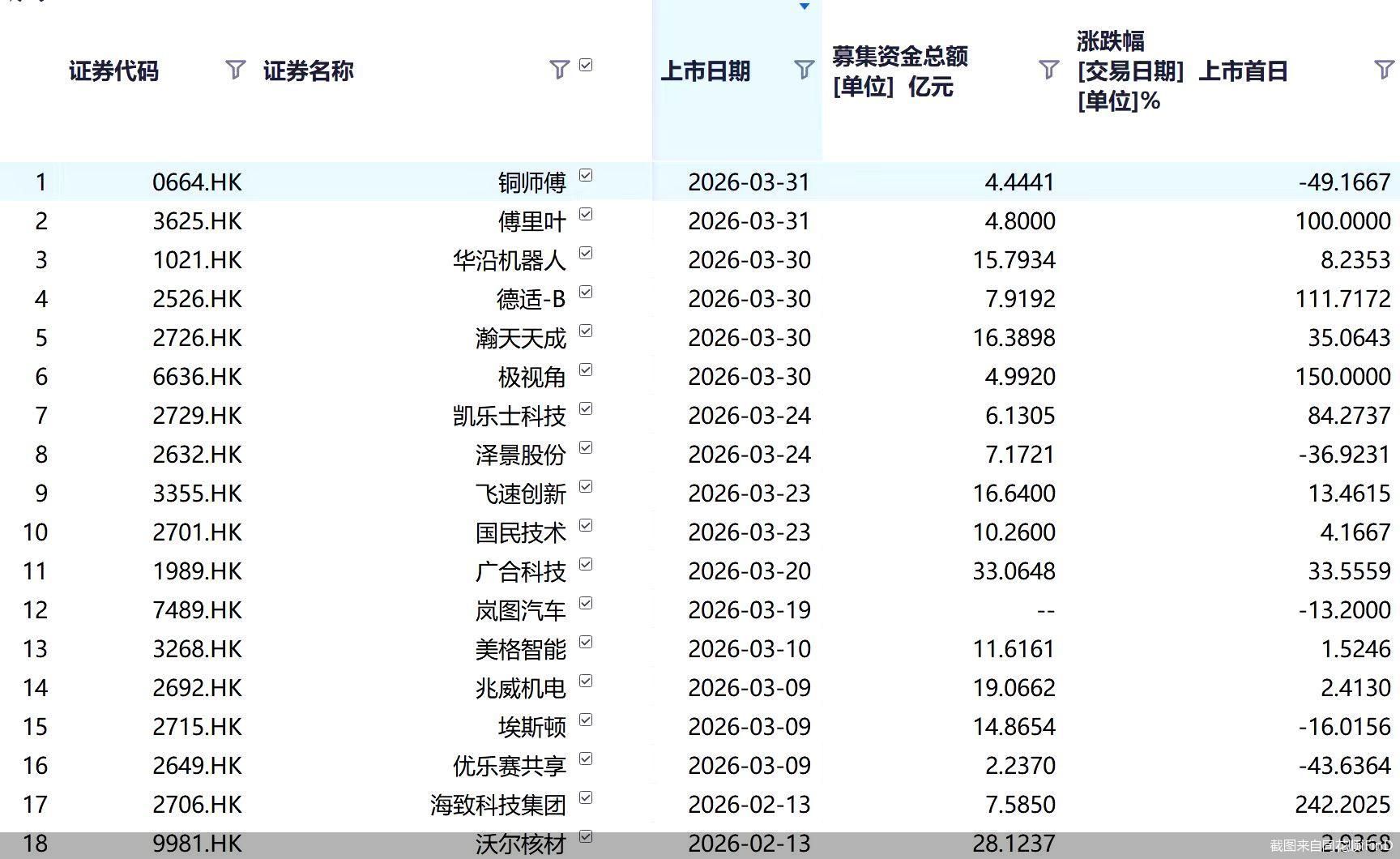Click the stock code 0664.HK

[198, 182]
